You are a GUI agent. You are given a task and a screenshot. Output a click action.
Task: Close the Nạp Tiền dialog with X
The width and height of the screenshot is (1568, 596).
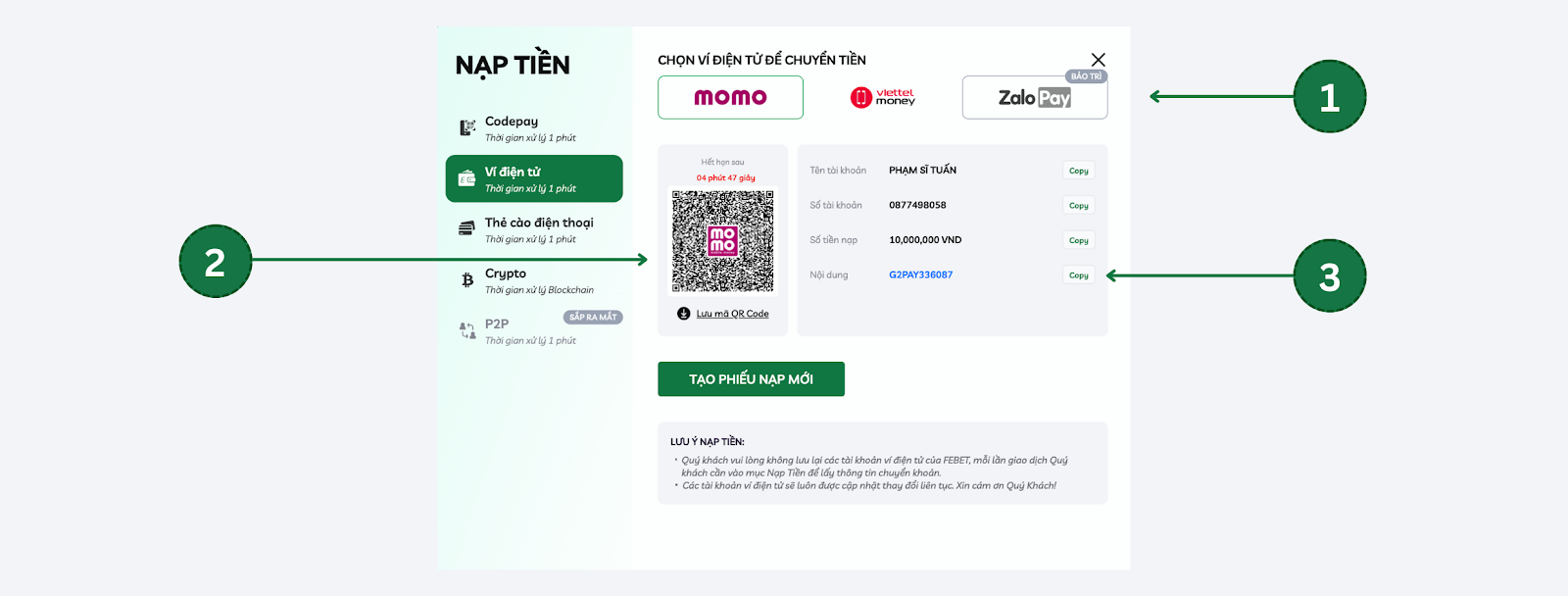pos(1098,60)
